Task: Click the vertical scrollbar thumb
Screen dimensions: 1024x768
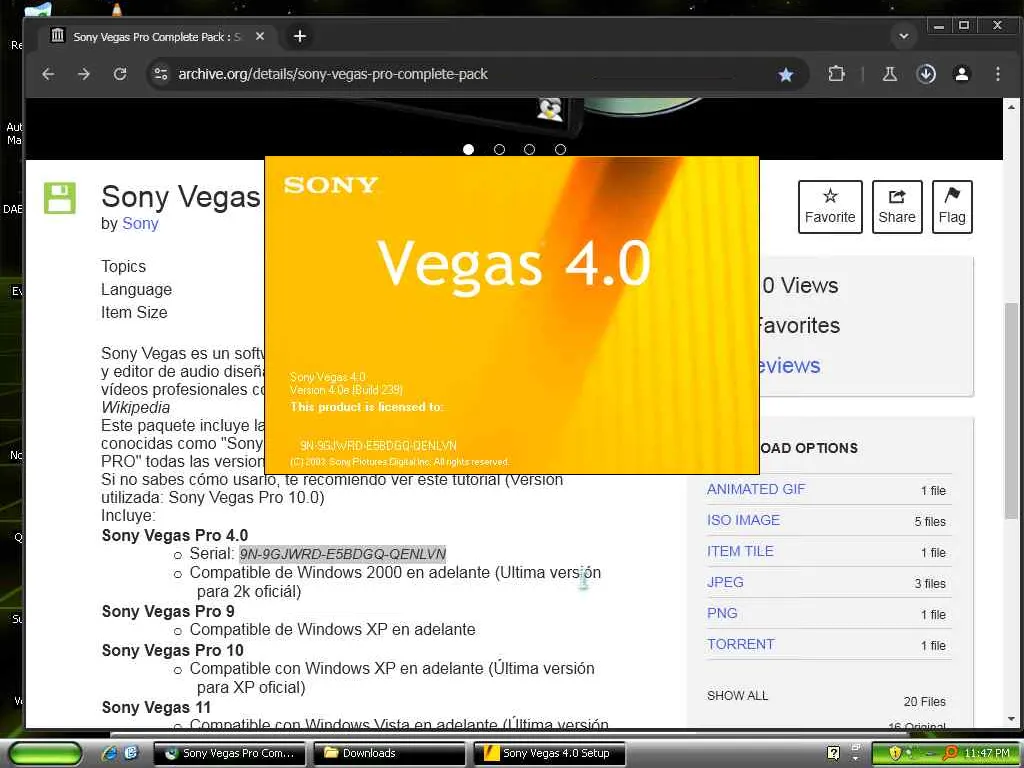Action: coord(1011,411)
